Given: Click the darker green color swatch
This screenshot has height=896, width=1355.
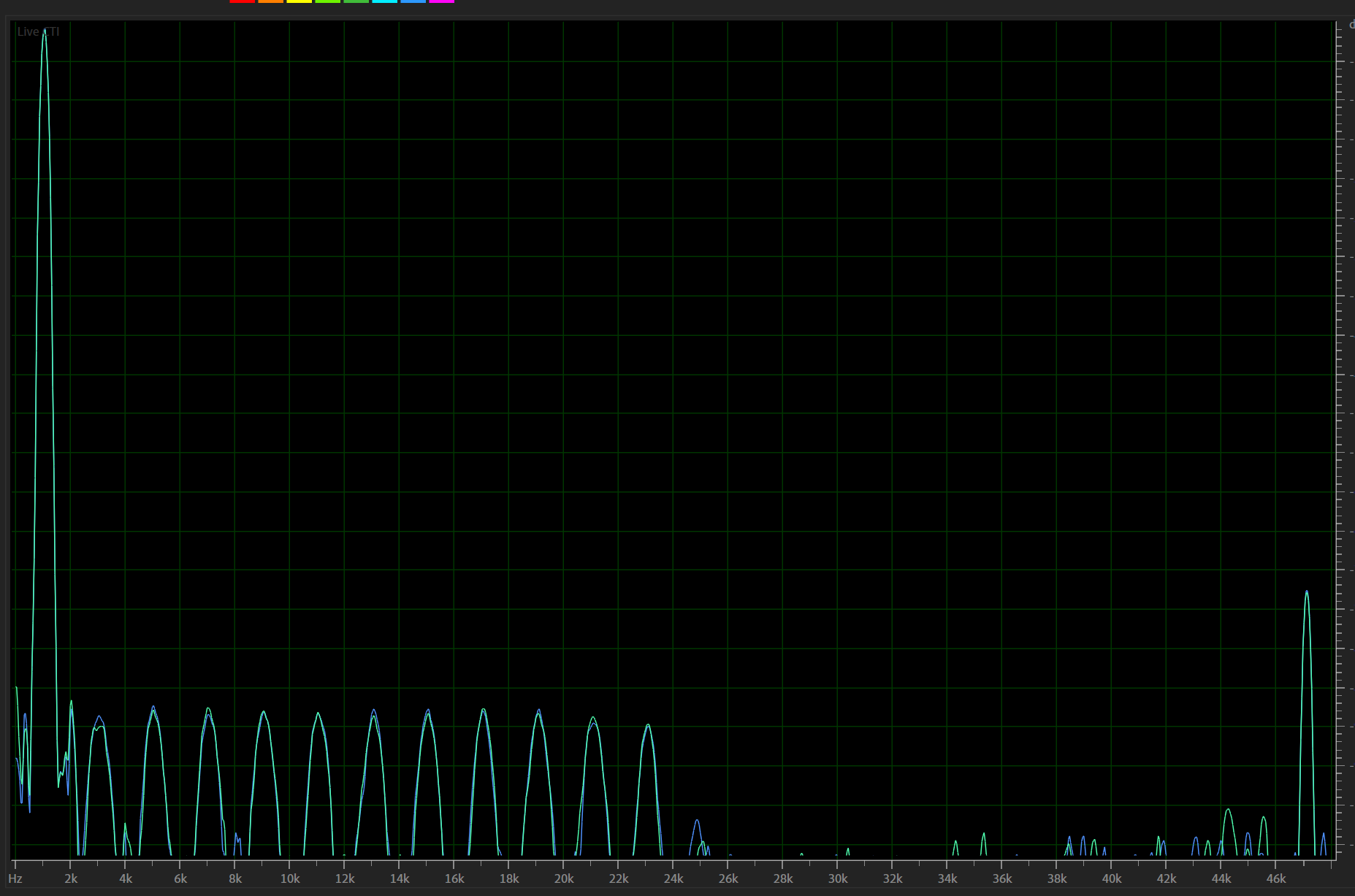Looking at the screenshot, I should pyautogui.click(x=356, y=1).
